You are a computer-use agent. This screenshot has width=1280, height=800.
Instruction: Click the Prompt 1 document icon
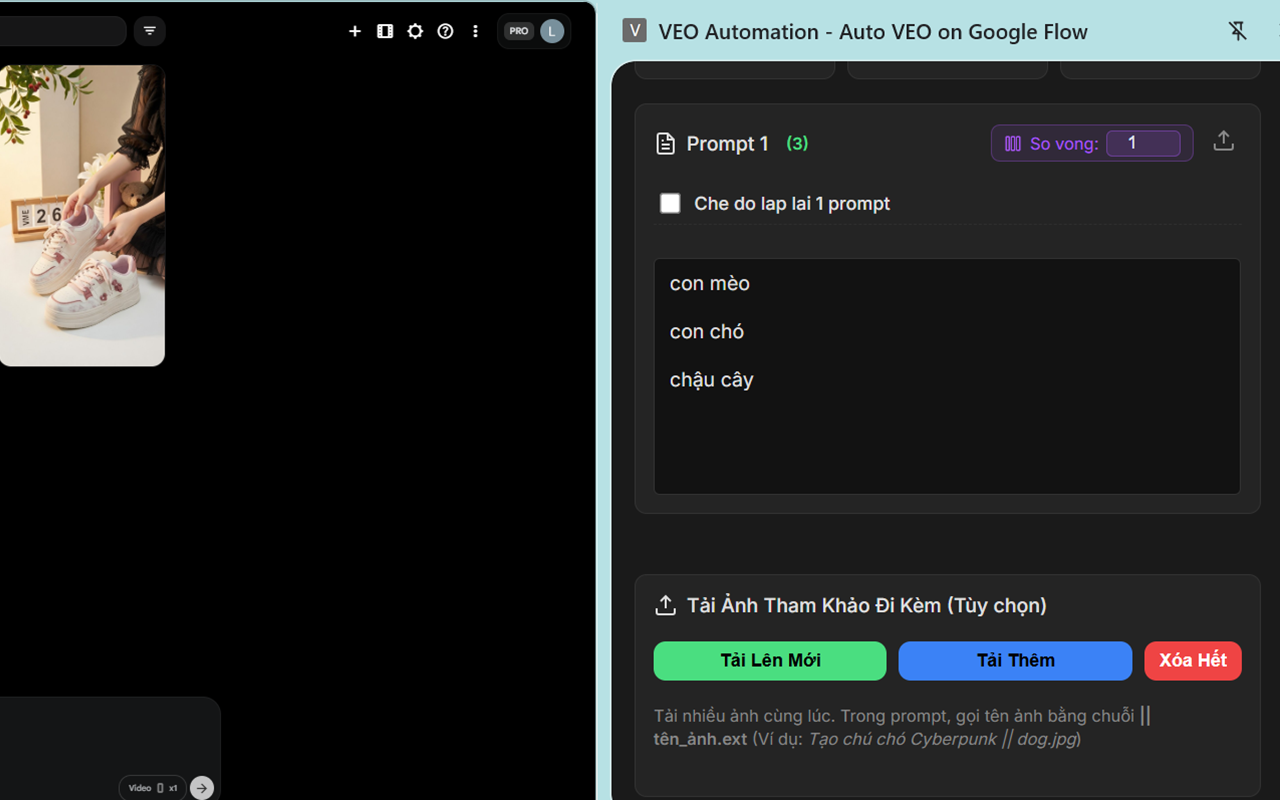[x=665, y=144]
